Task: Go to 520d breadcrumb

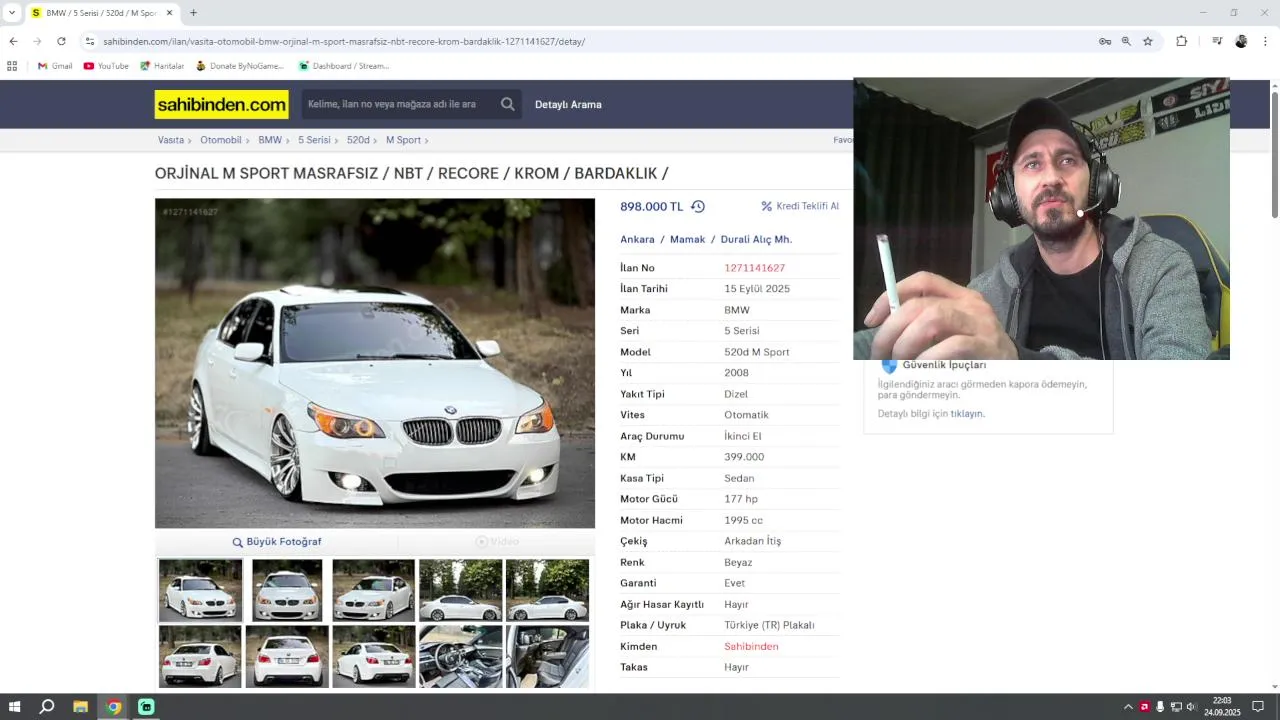Action: (358, 140)
